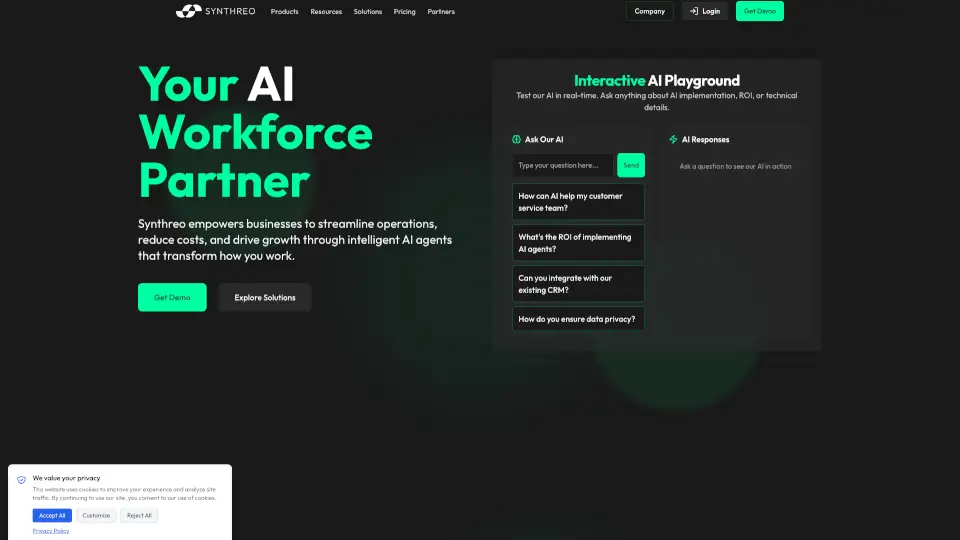Click the Ask Our AI brain icon

pyautogui.click(x=517, y=140)
